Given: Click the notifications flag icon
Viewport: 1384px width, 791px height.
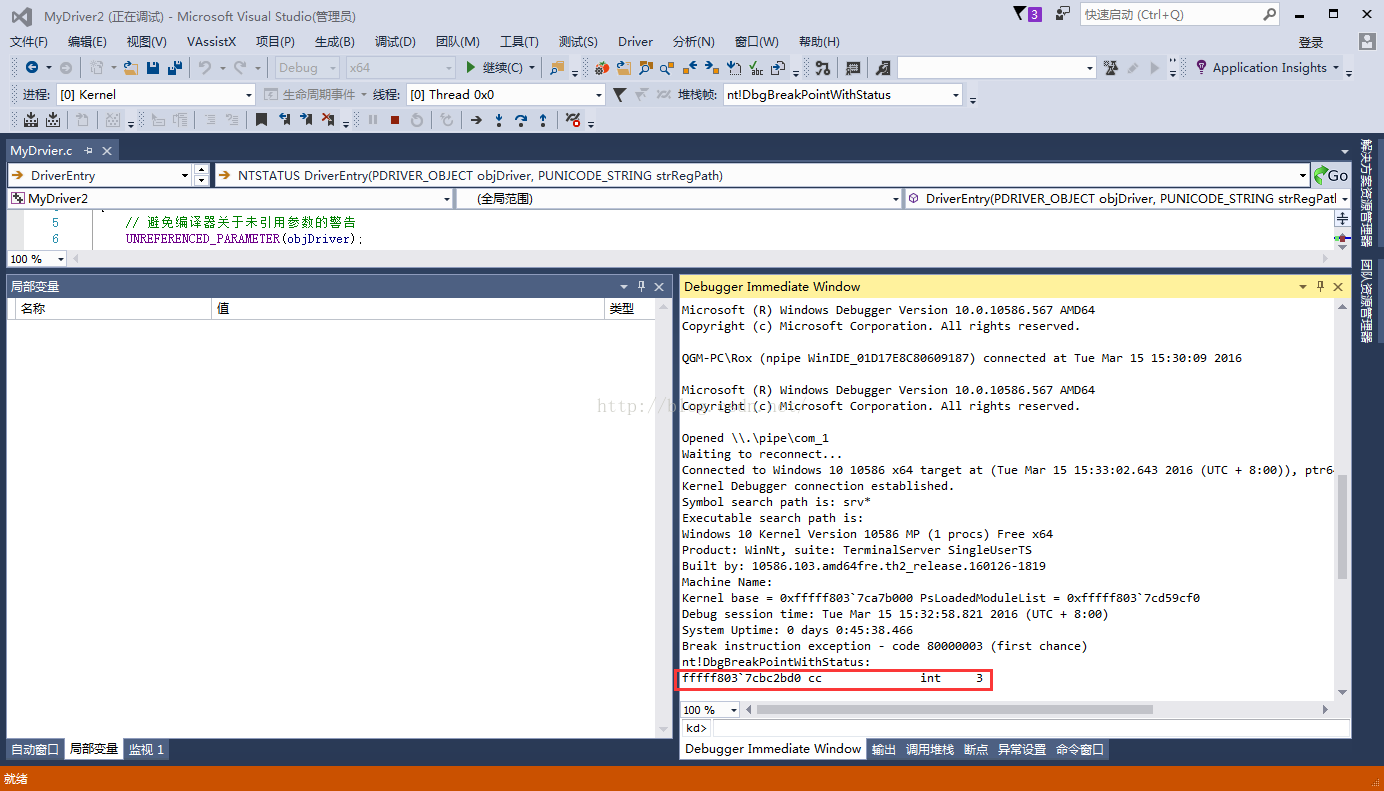Looking at the screenshot, I should point(1027,14).
